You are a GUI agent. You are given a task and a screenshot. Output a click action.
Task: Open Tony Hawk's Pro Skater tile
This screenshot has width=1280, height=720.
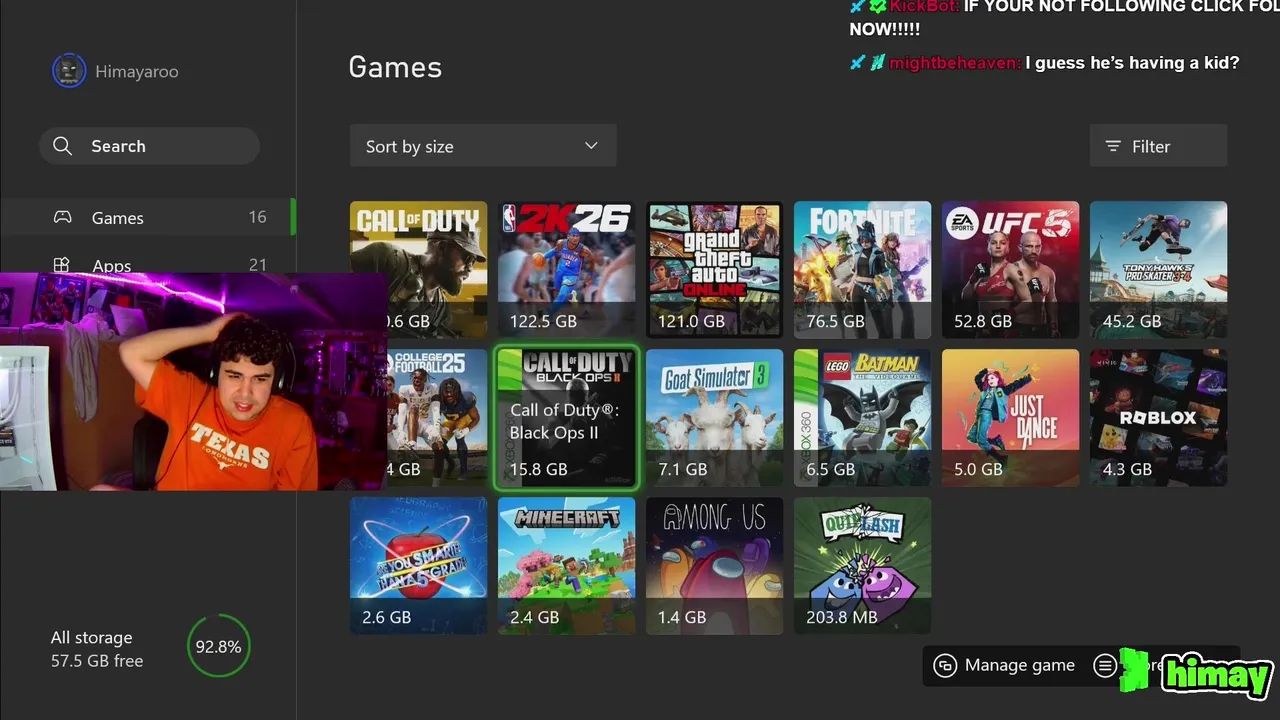tap(1158, 269)
